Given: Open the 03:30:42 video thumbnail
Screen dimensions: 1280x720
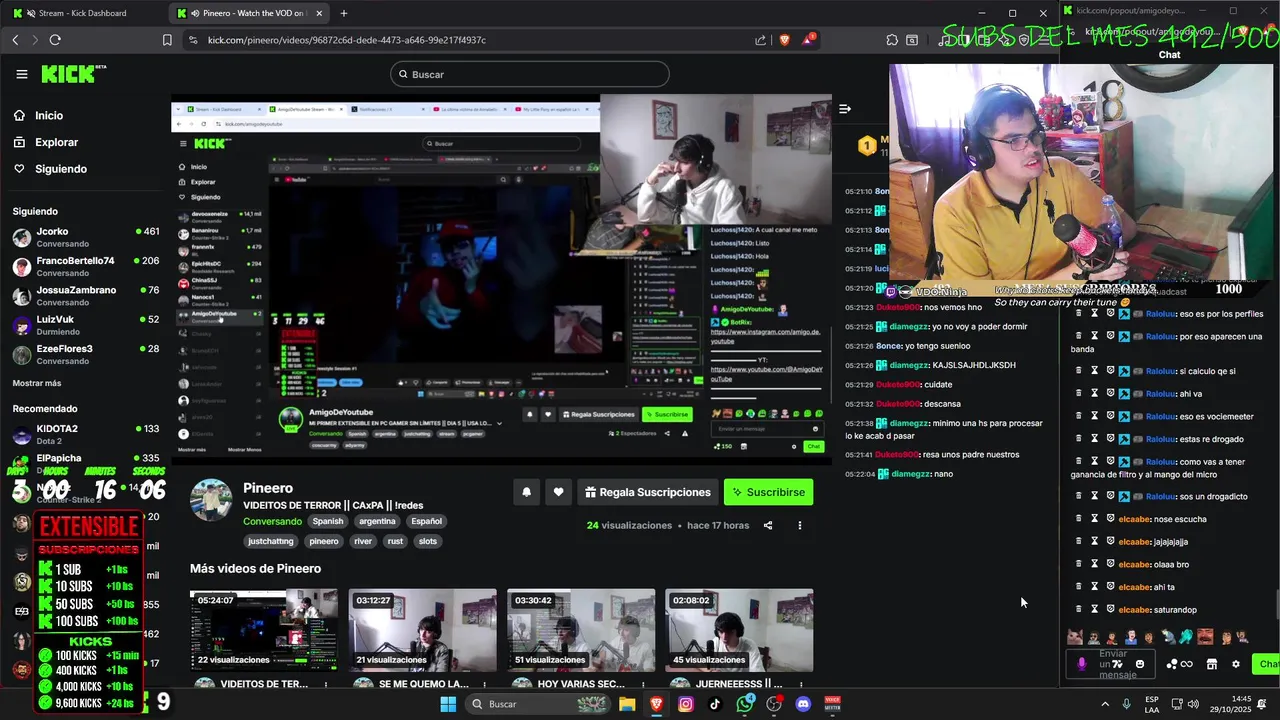Looking at the screenshot, I should [x=581, y=630].
